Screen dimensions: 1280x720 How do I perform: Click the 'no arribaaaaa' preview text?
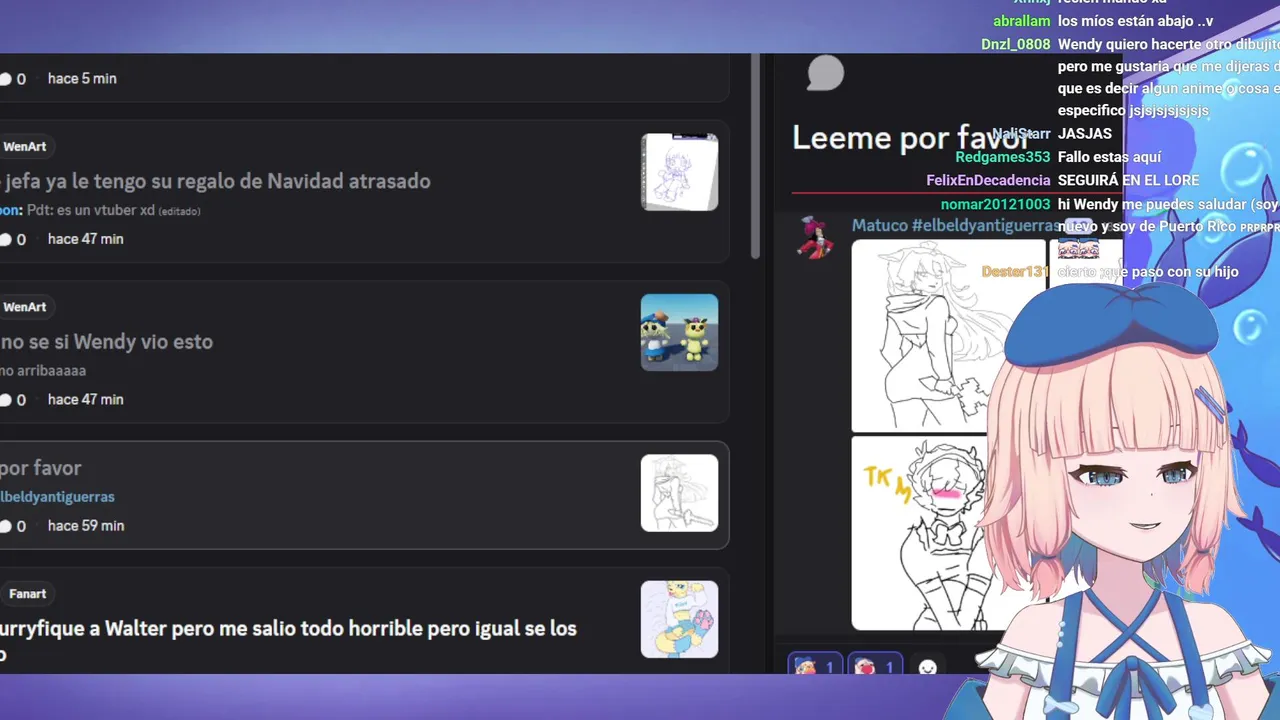[43, 371]
